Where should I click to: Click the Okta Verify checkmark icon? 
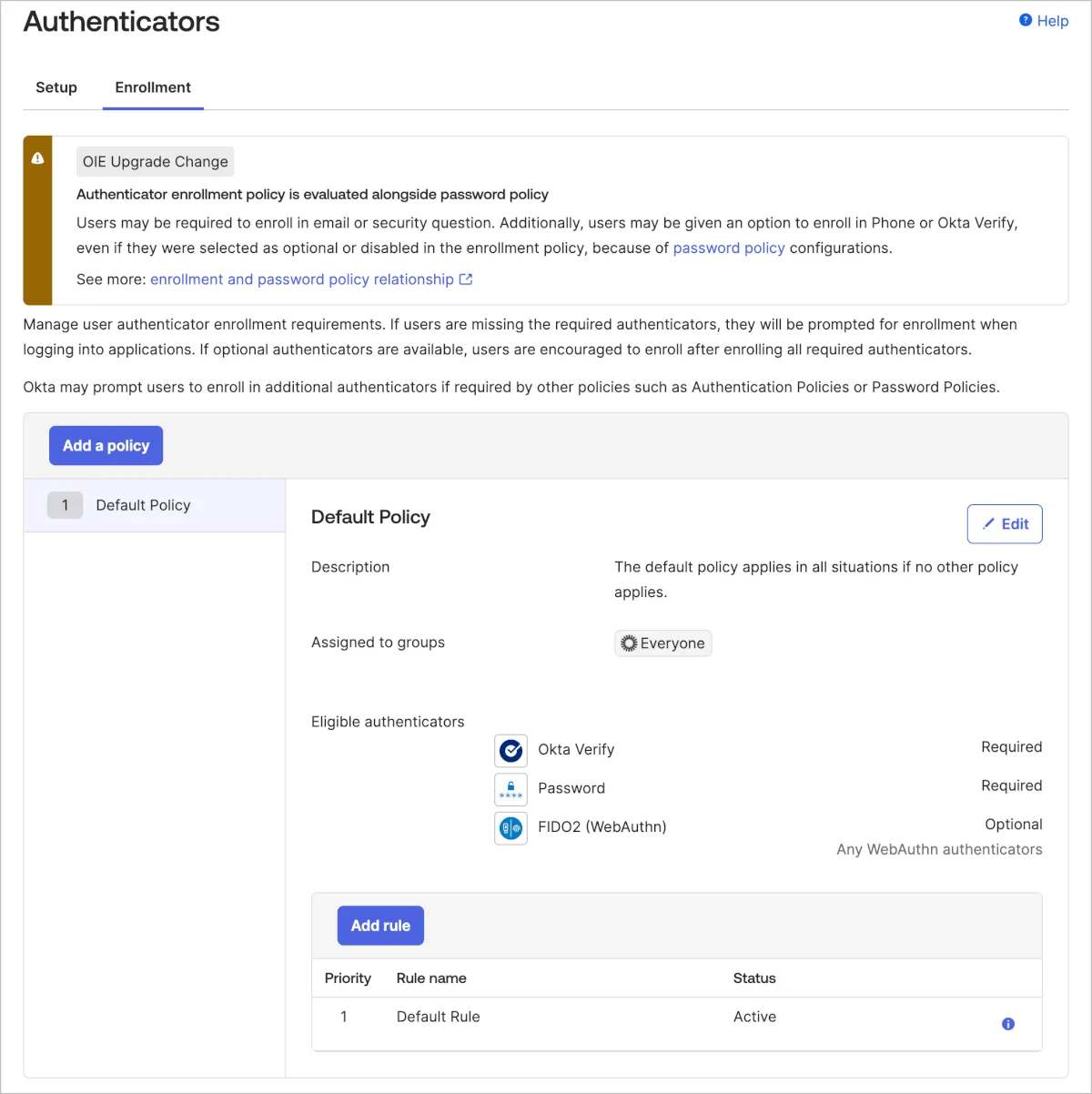511,751
